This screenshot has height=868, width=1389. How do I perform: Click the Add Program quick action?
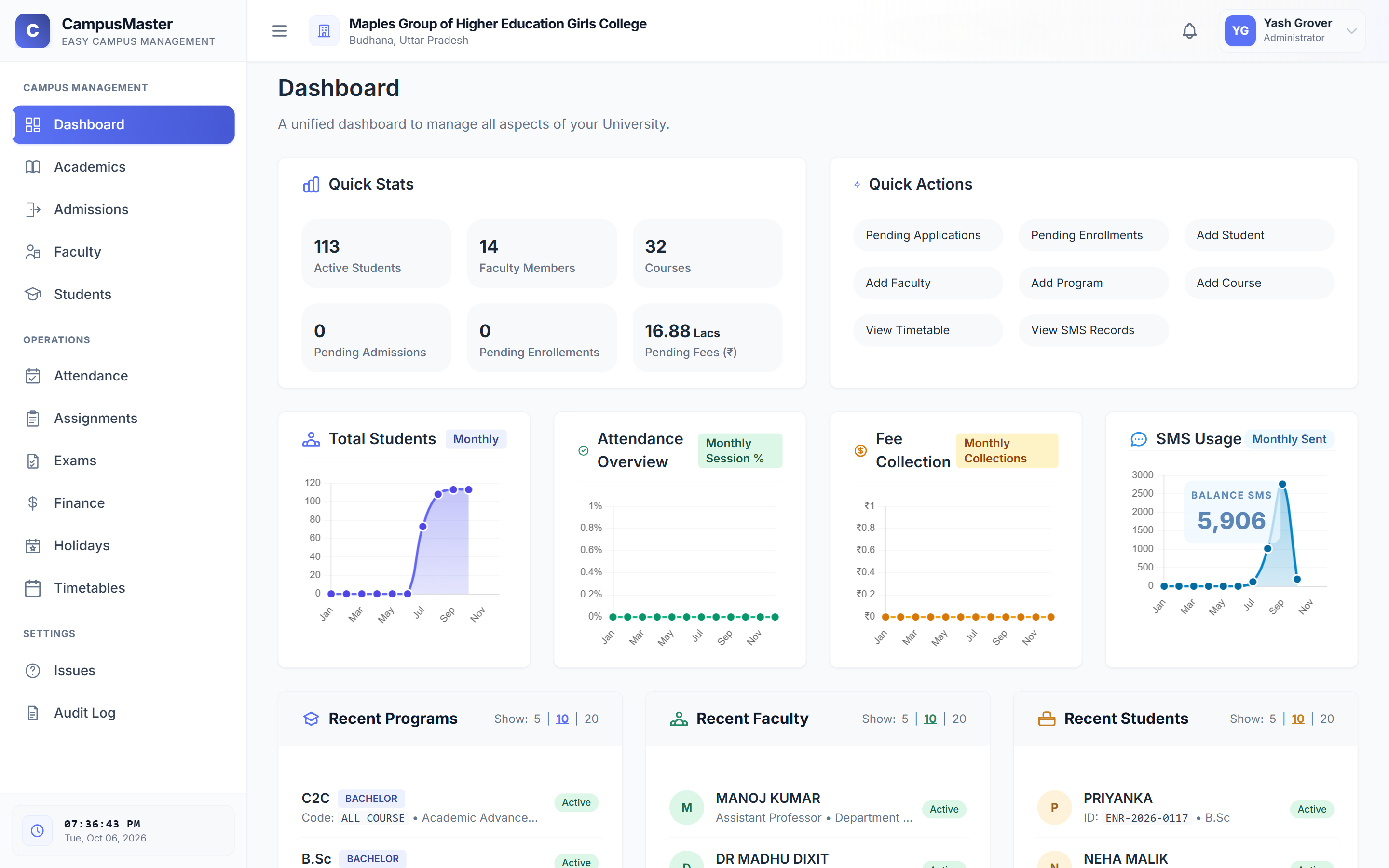[x=1093, y=283]
